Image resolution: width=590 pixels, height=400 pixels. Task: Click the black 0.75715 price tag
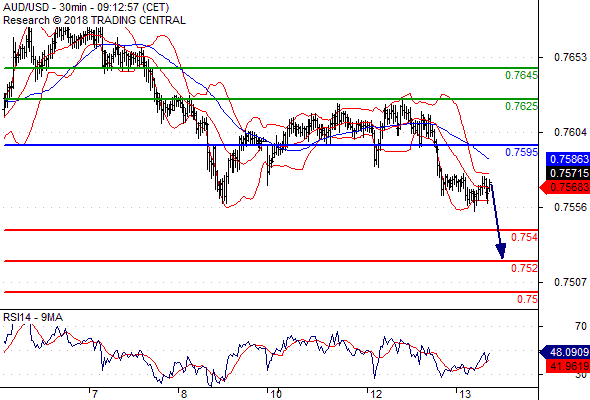568,173
